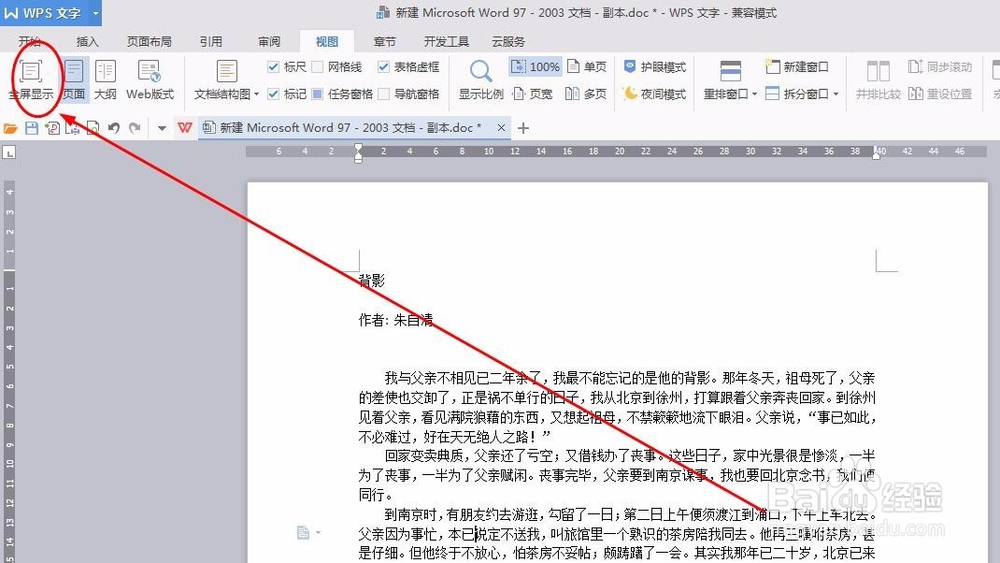Viewport: 1000px width, 563px height.
Task: Click the line starting 回家变卖典质
Action: (630, 456)
